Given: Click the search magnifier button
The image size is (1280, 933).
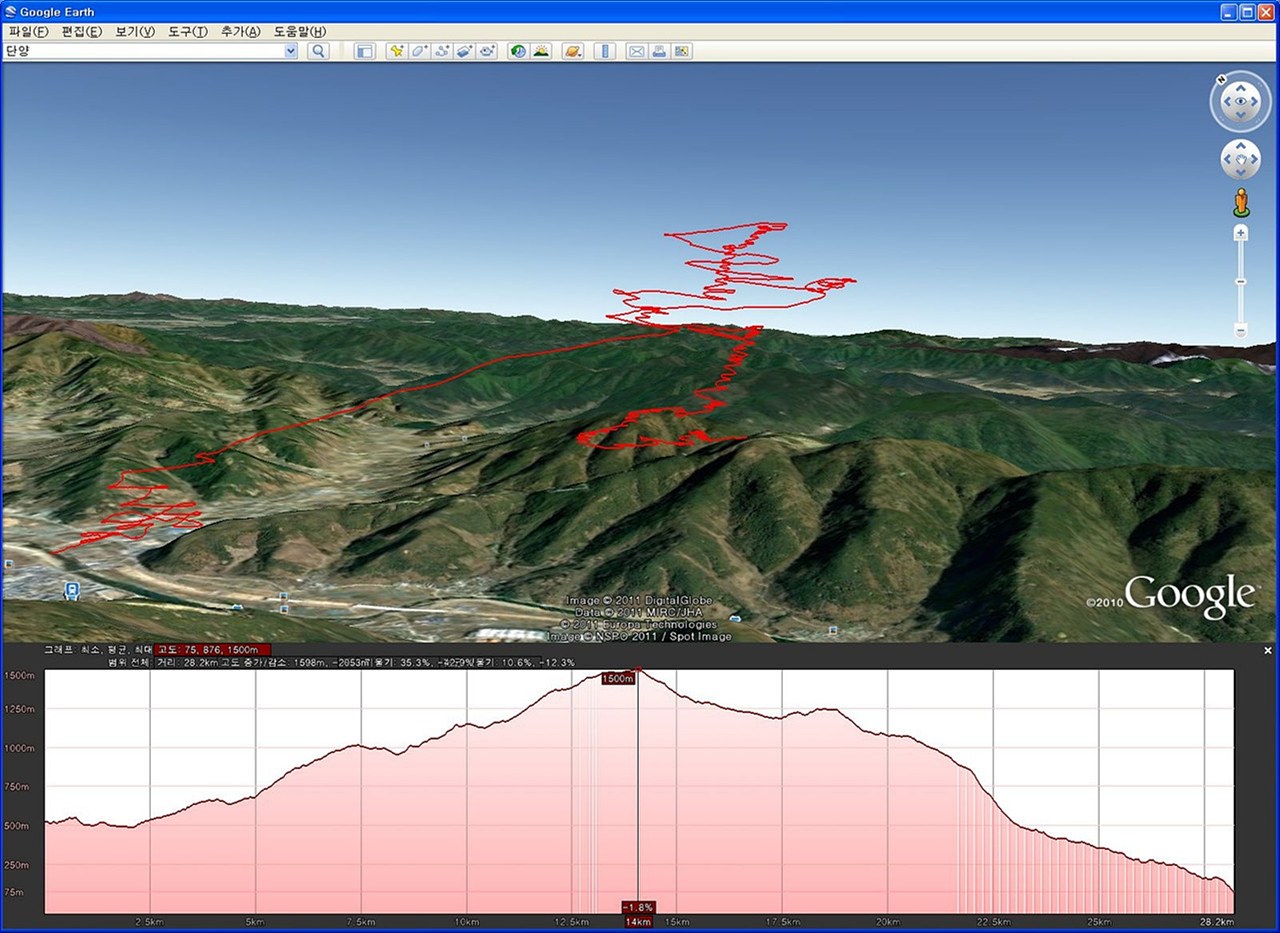Looking at the screenshot, I should pyautogui.click(x=318, y=51).
